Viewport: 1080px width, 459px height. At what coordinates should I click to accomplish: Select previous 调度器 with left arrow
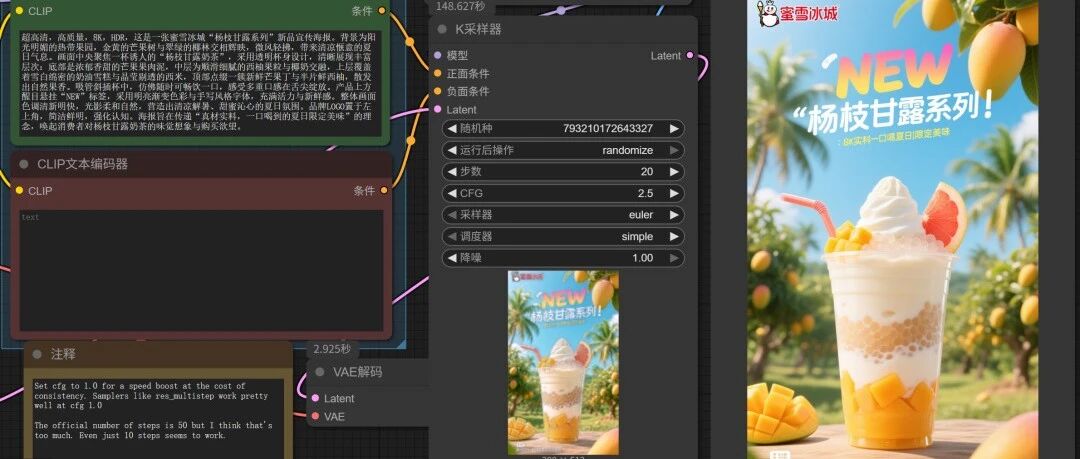(452, 236)
